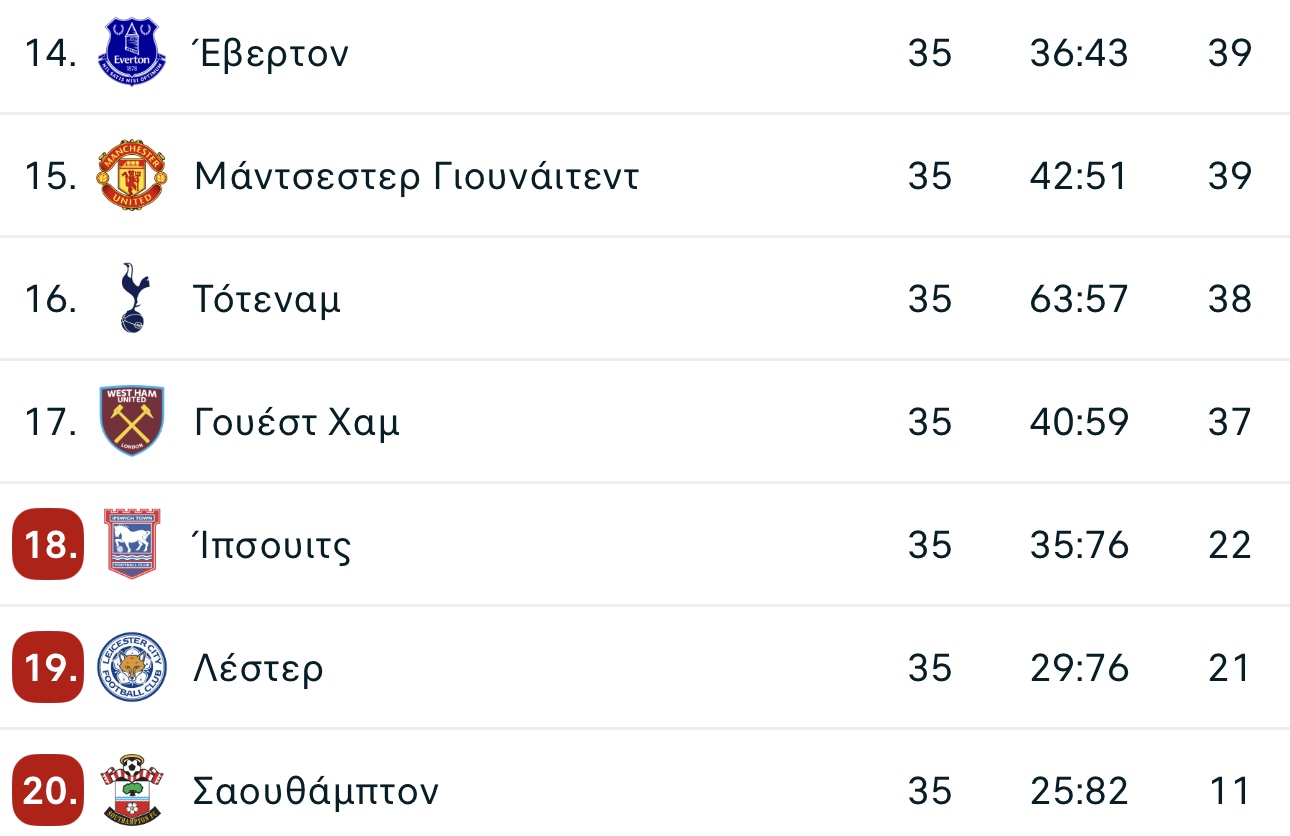Open the Everton club crest
Viewport: 1290px width, 836px height.
[132, 52]
